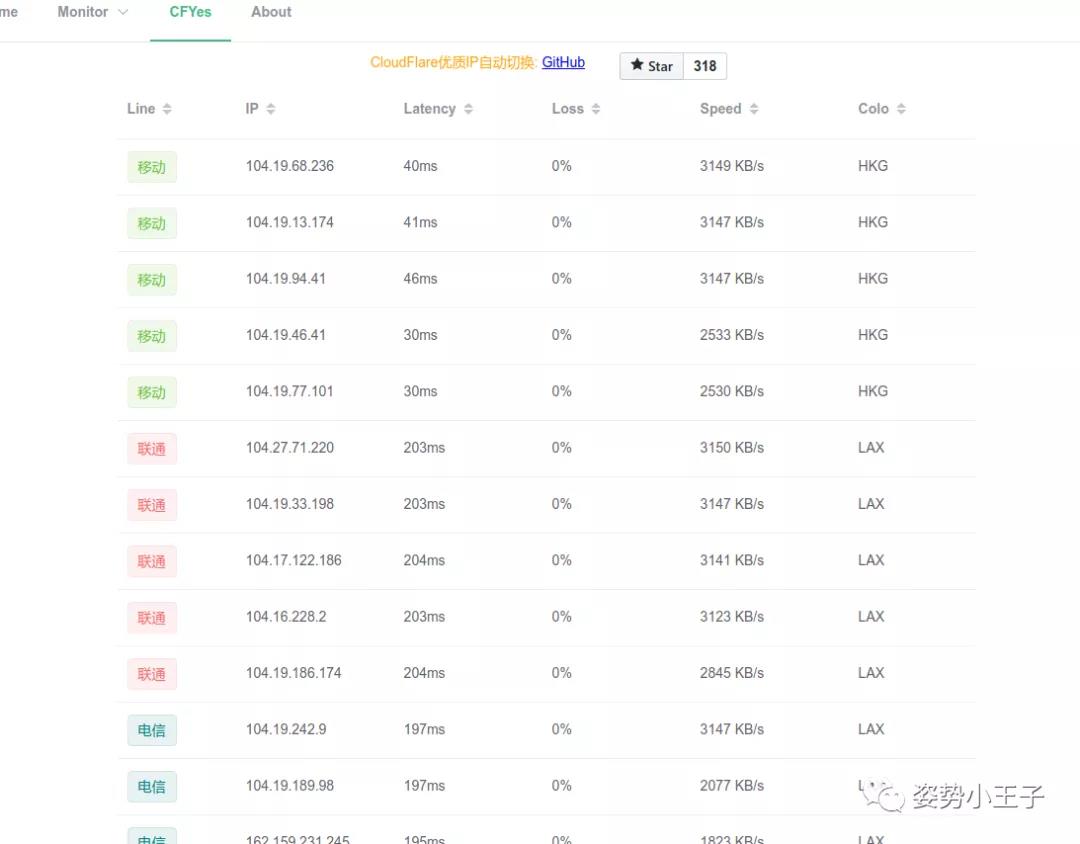Open the About tab
Screen dimensions: 1080x844
click(271, 12)
